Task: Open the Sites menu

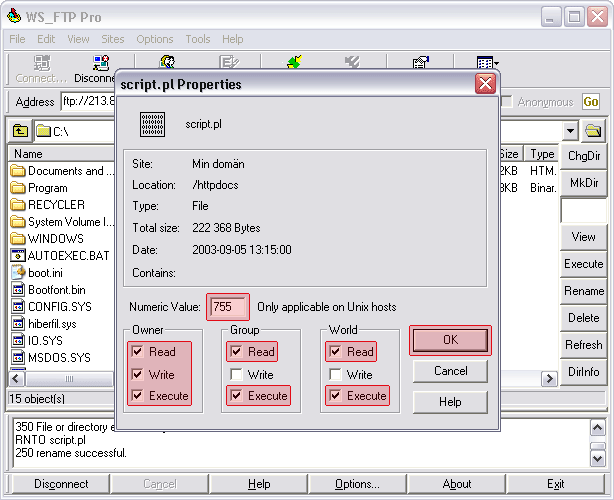Action: [113, 39]
